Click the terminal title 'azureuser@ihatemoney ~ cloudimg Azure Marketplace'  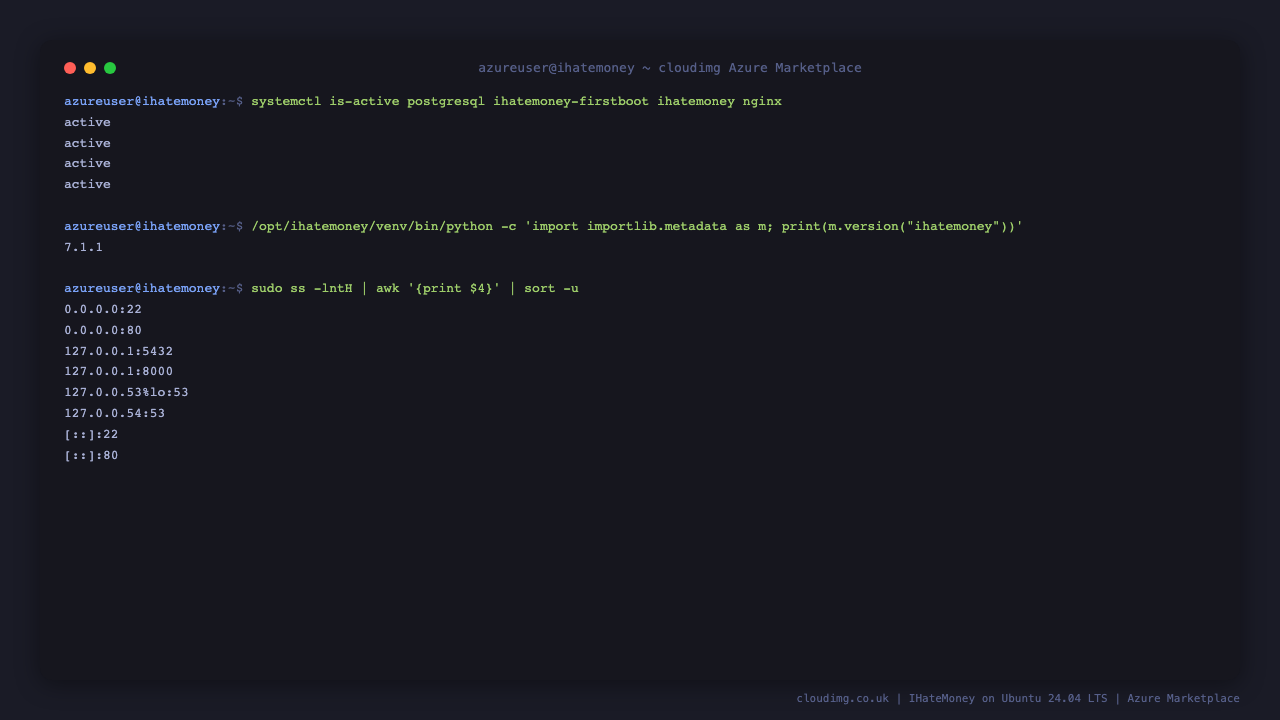(670, 68)
